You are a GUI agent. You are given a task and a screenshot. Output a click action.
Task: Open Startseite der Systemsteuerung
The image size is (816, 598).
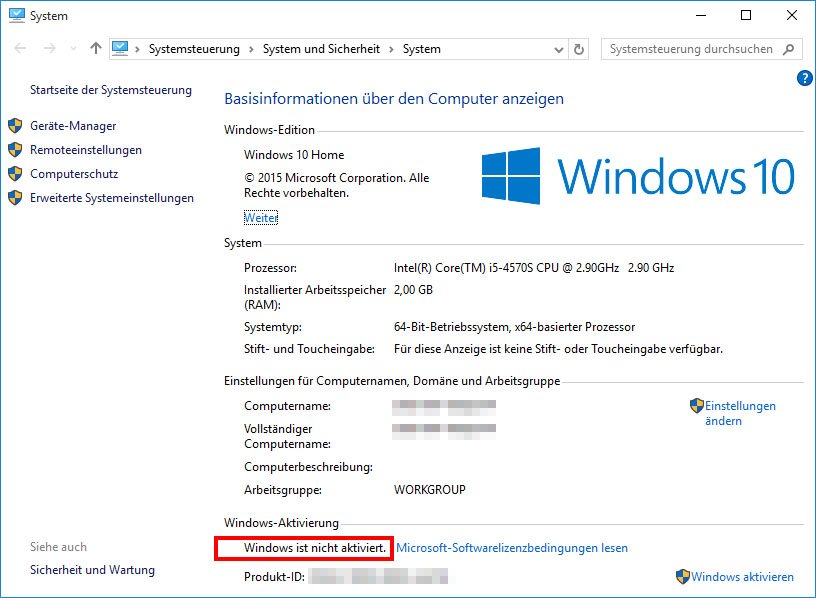tap(111, 90)
